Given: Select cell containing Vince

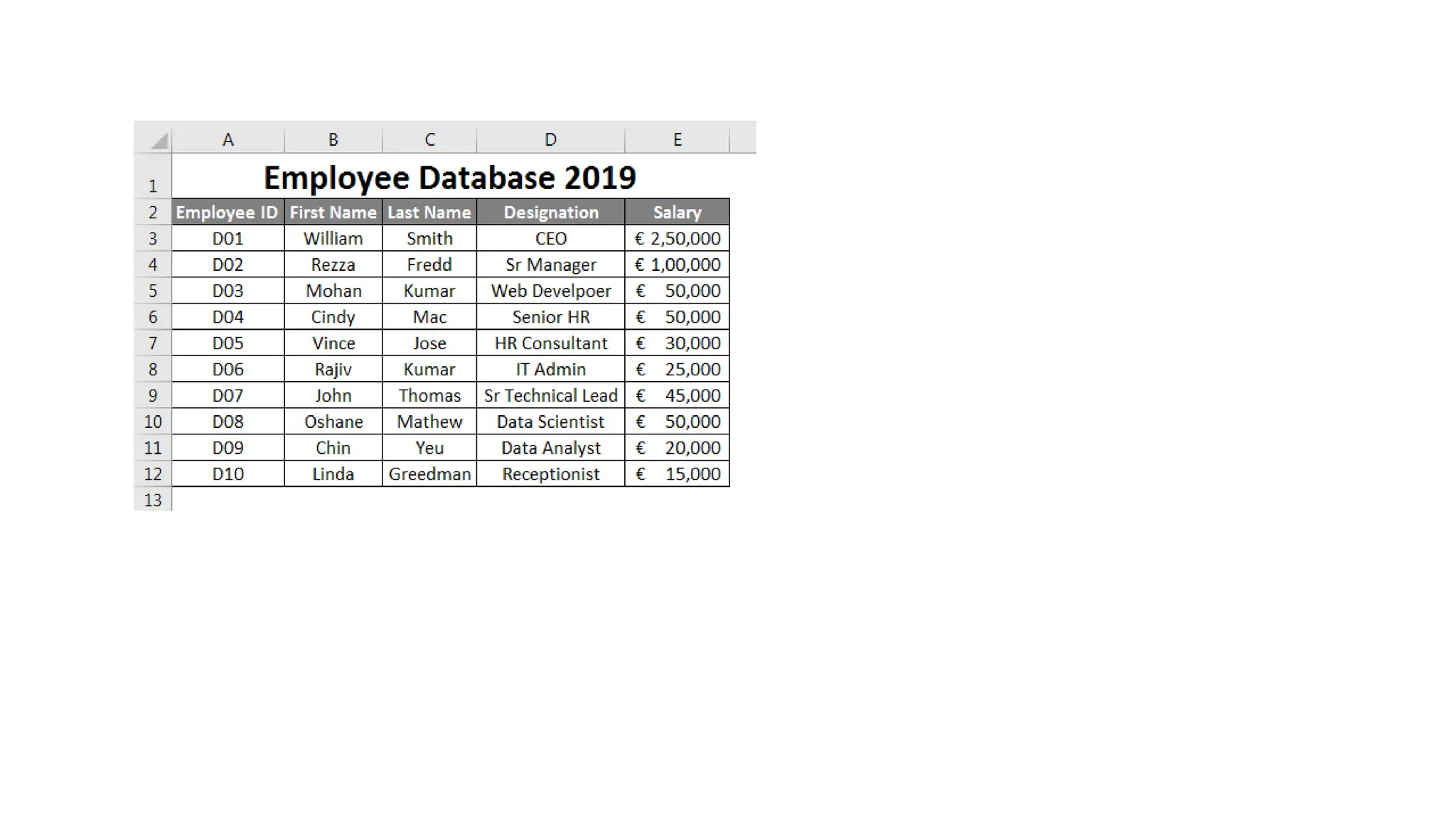Looking at the screenshot, I should (x=333, y=343).
